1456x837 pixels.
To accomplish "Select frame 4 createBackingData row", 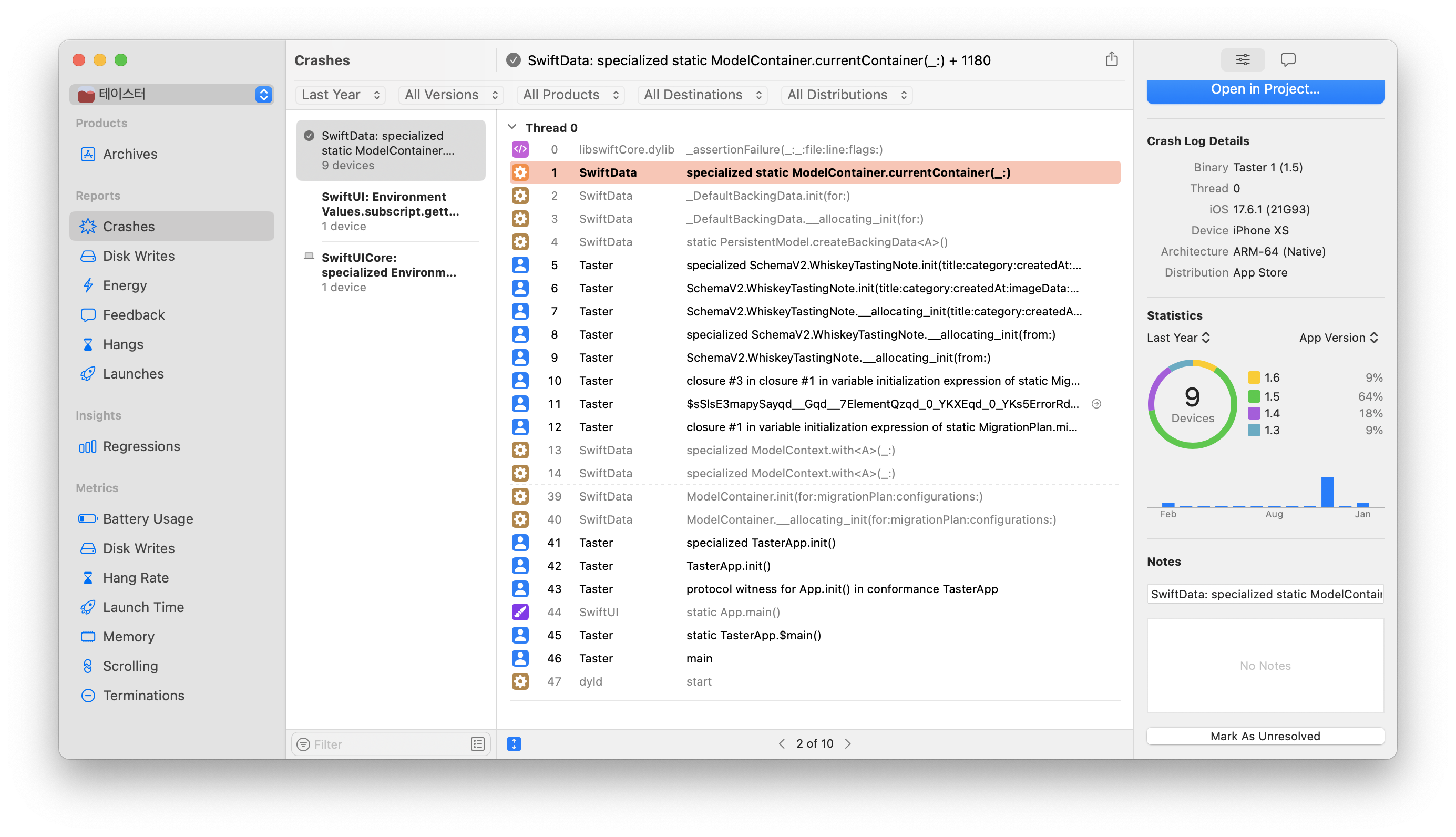I will click(814, 242).
